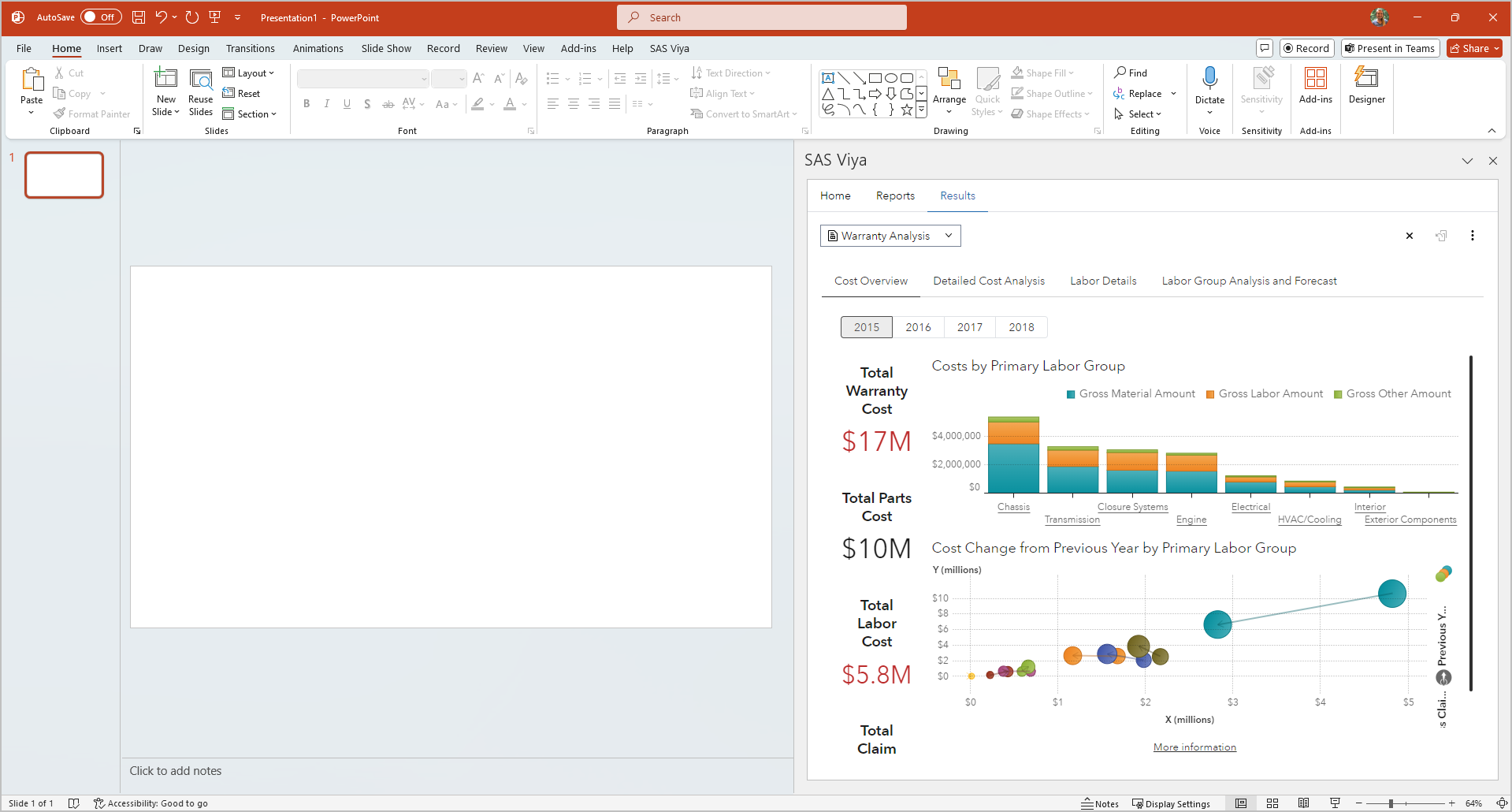Open the Dictate voice tool
The width and height of the screenshot is (1512, 812).
click(x=1209, y=87)
